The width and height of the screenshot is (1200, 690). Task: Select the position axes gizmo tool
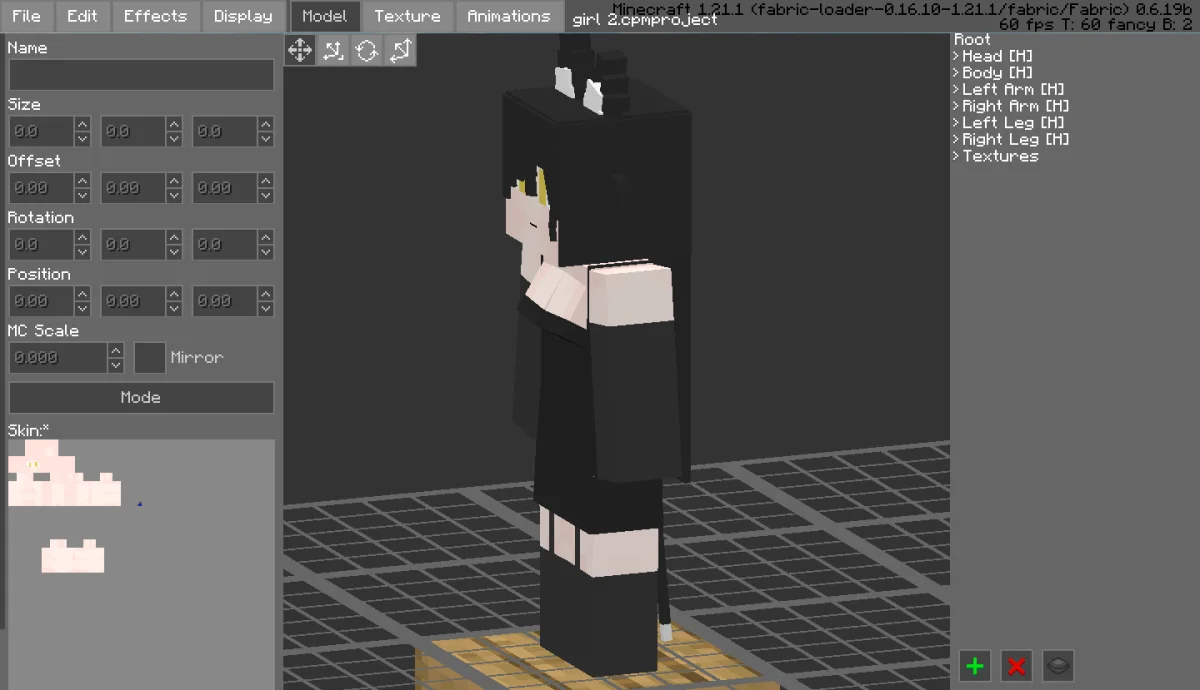pos(399,50)
